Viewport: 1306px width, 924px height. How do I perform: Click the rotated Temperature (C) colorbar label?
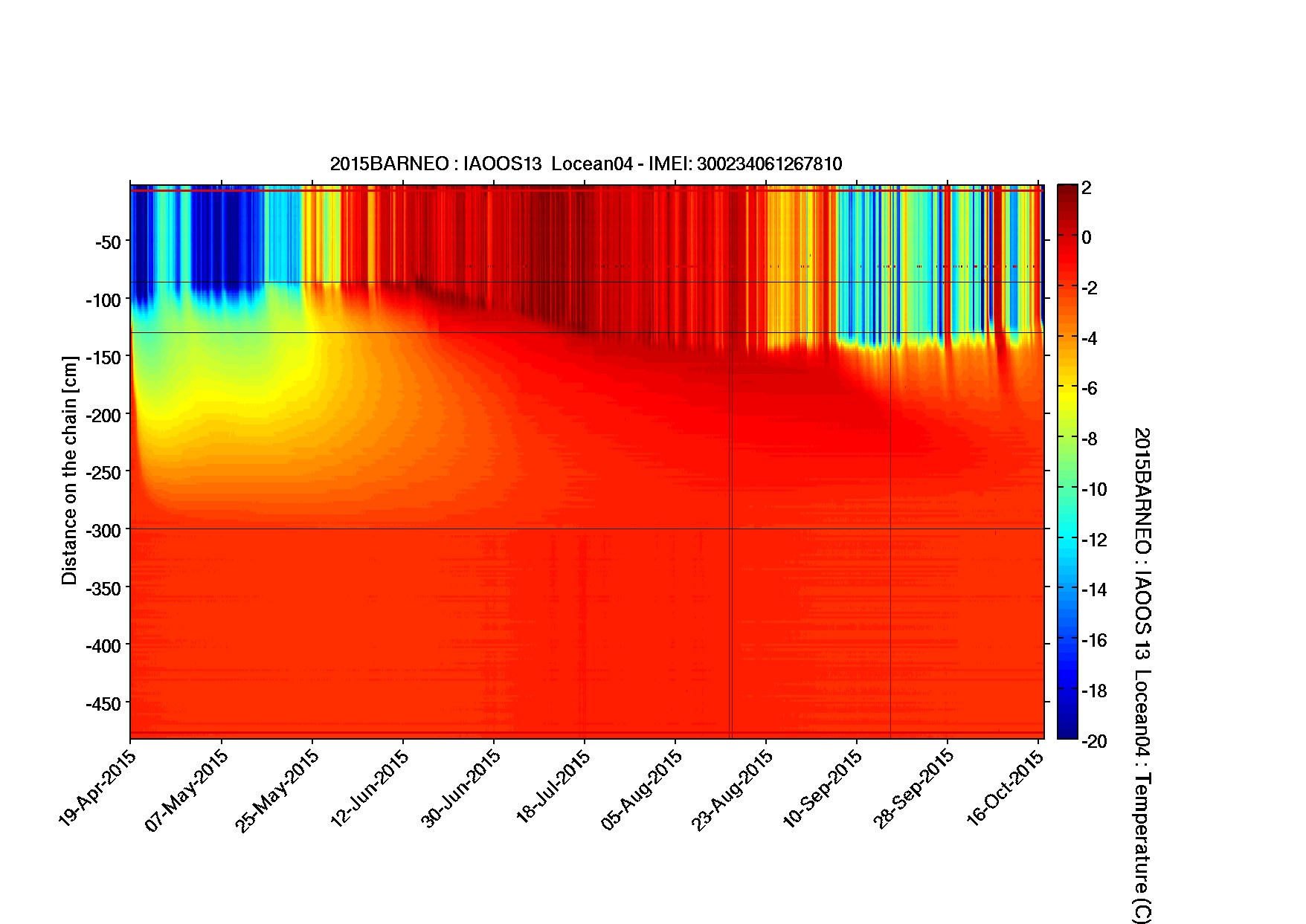point(1142,674)
